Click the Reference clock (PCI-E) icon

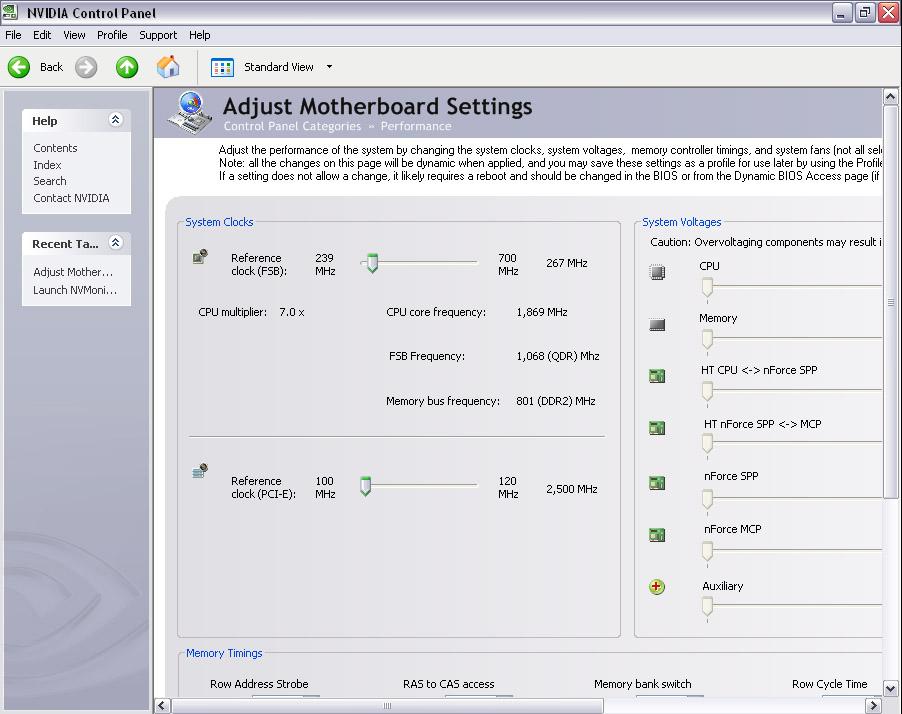(200, 471)
